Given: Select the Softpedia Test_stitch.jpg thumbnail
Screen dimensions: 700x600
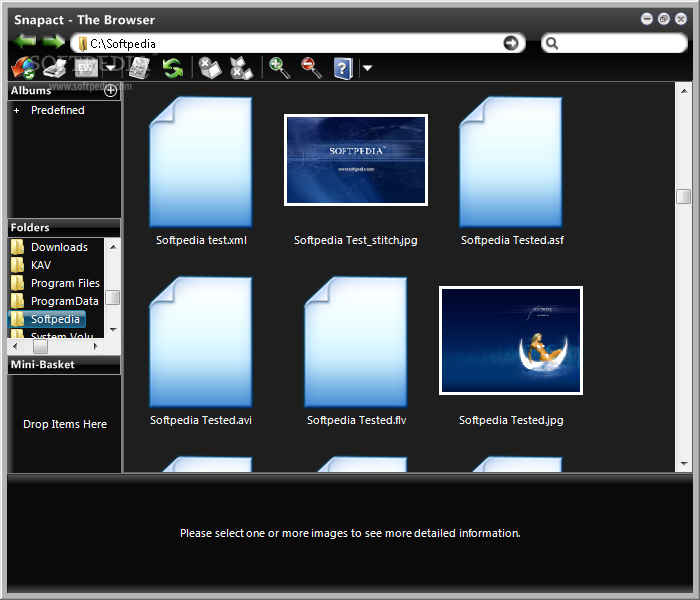Looking at the screenshot, I should pyautogui.click(x=356, y=160).
